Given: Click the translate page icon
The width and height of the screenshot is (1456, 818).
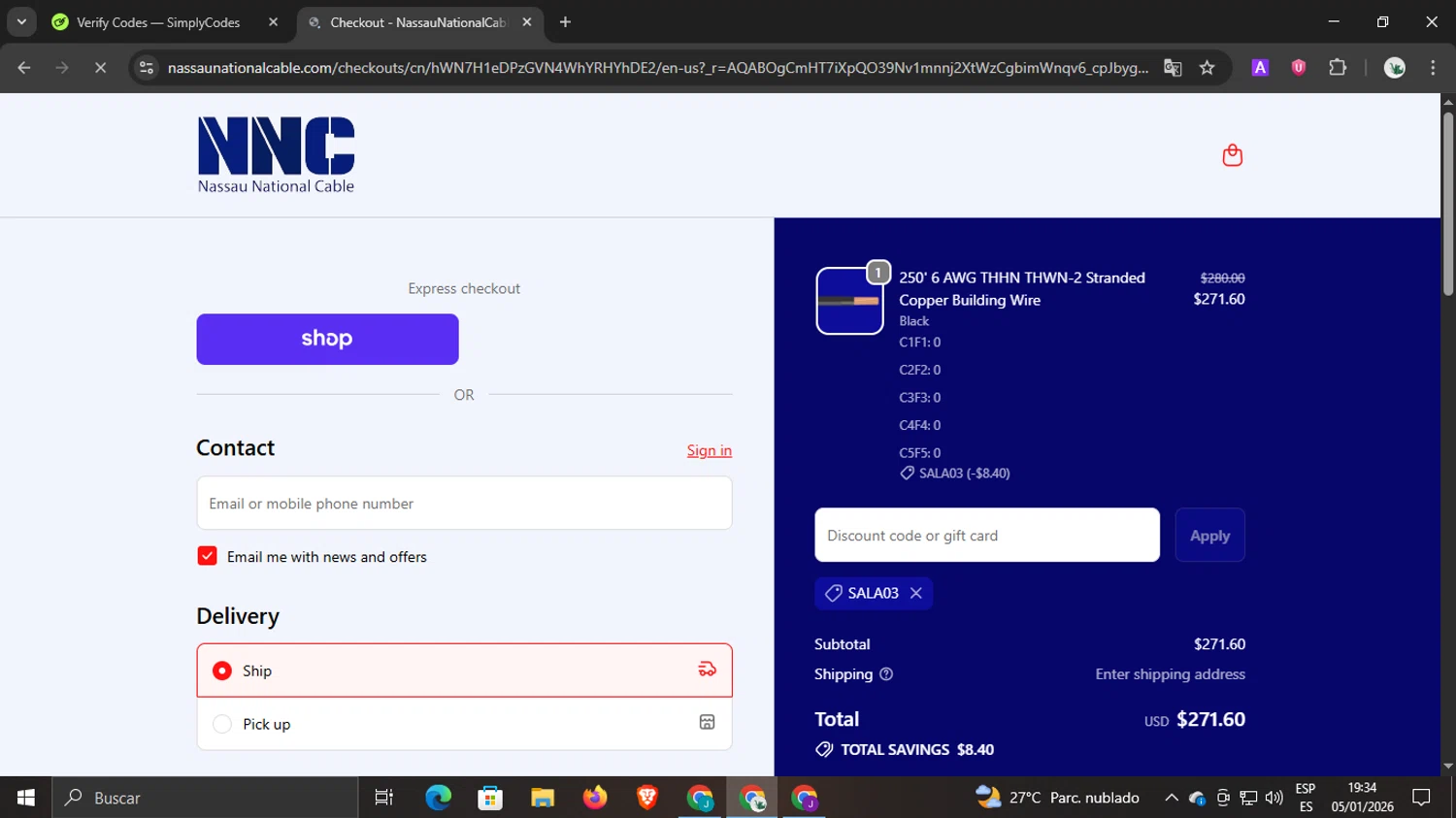Looking at the screenshot, I should click(1173, 68).
